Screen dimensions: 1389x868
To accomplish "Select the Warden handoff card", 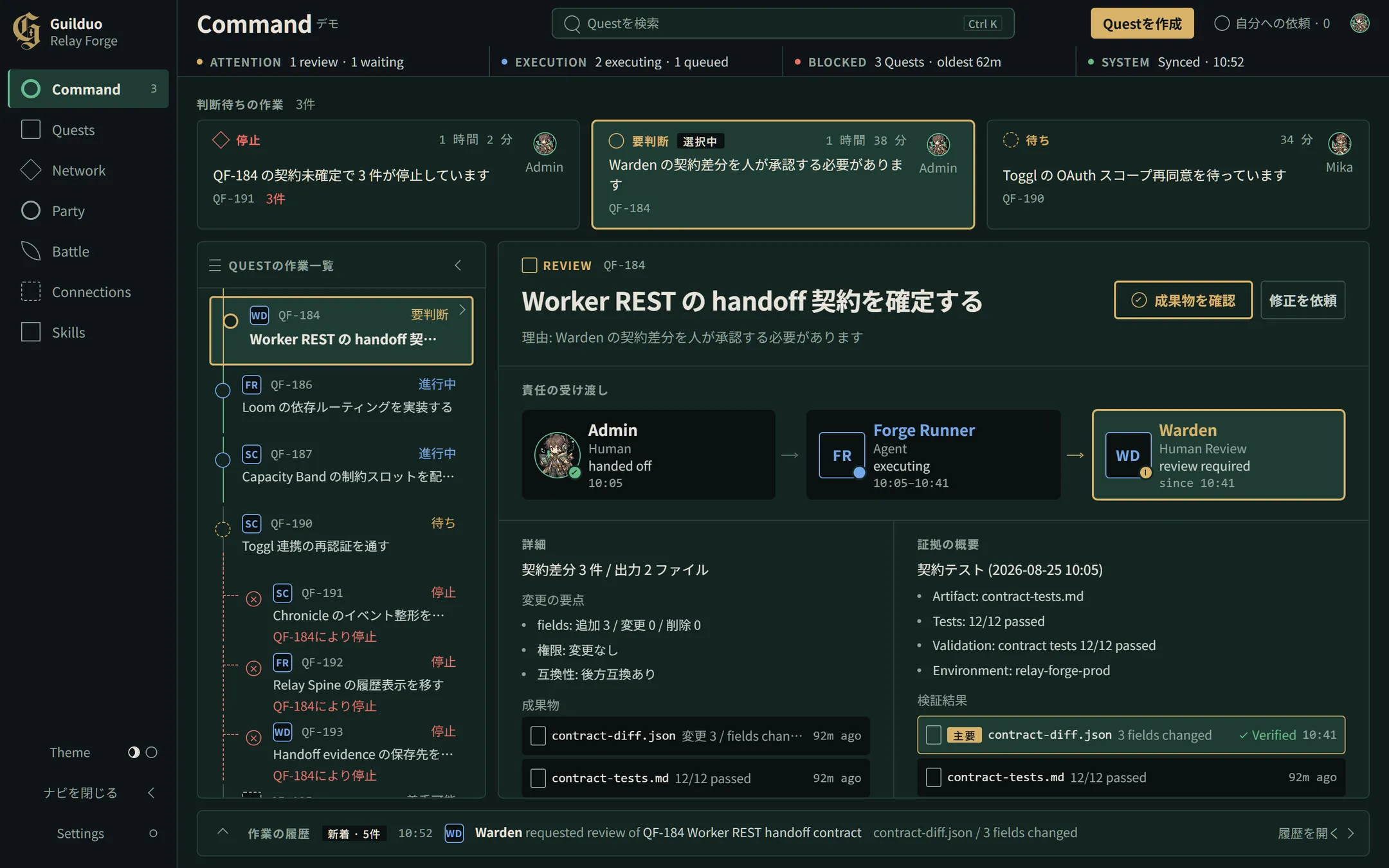I will [1219, 455].
